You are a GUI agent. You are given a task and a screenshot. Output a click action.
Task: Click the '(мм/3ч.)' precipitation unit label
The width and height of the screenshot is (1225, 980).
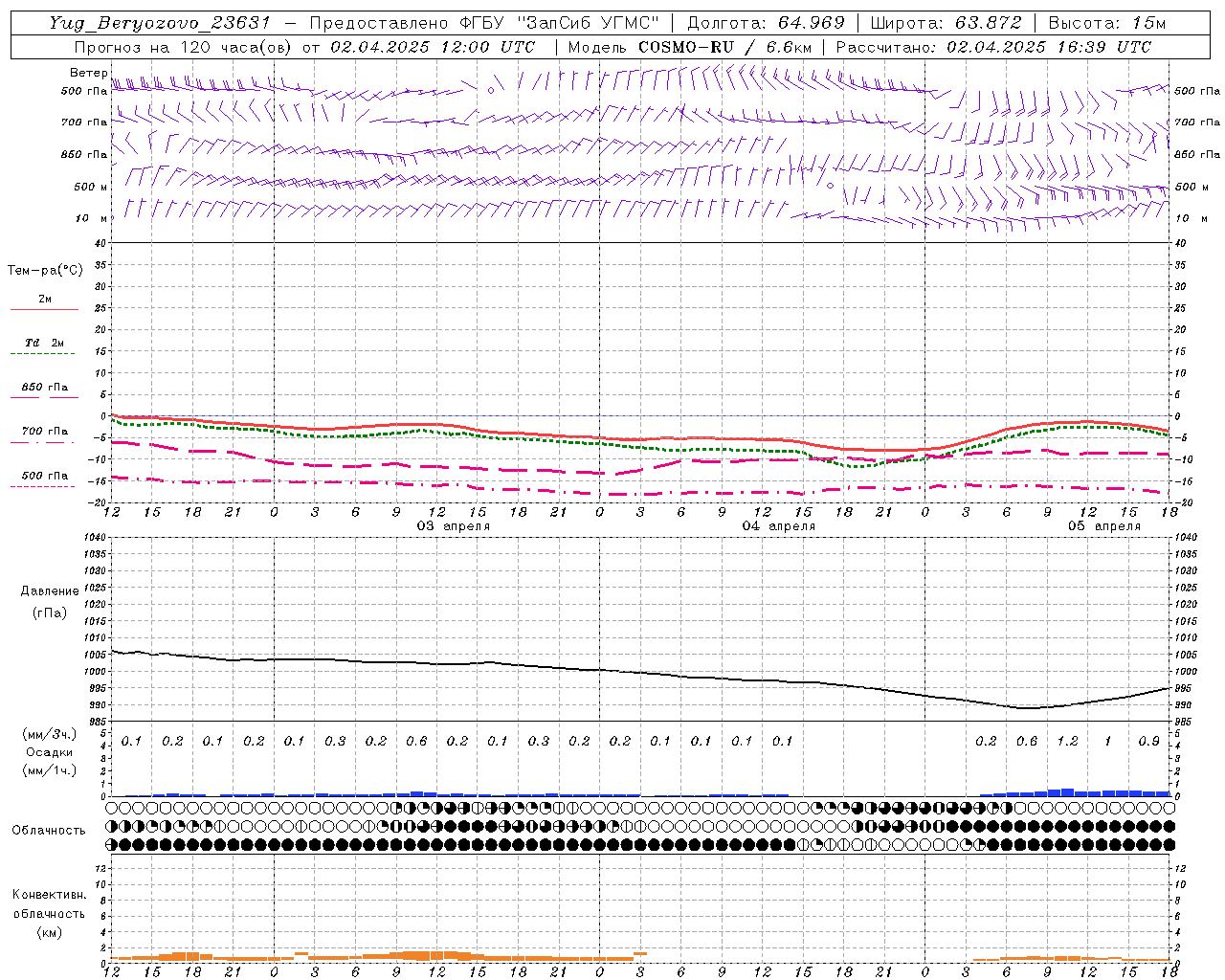(50, 734)
